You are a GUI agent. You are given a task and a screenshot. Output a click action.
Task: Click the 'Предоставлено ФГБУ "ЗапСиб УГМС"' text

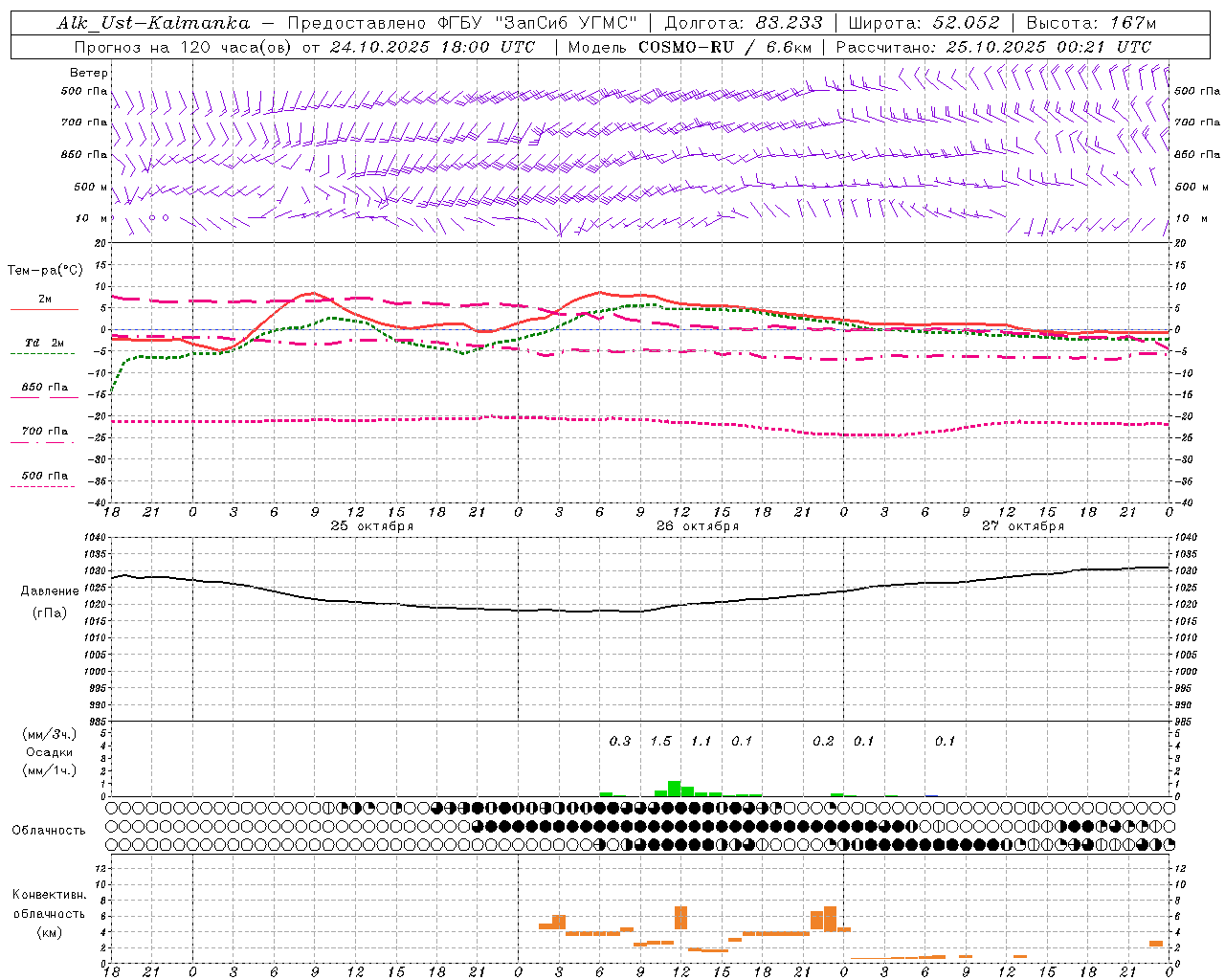462,23
